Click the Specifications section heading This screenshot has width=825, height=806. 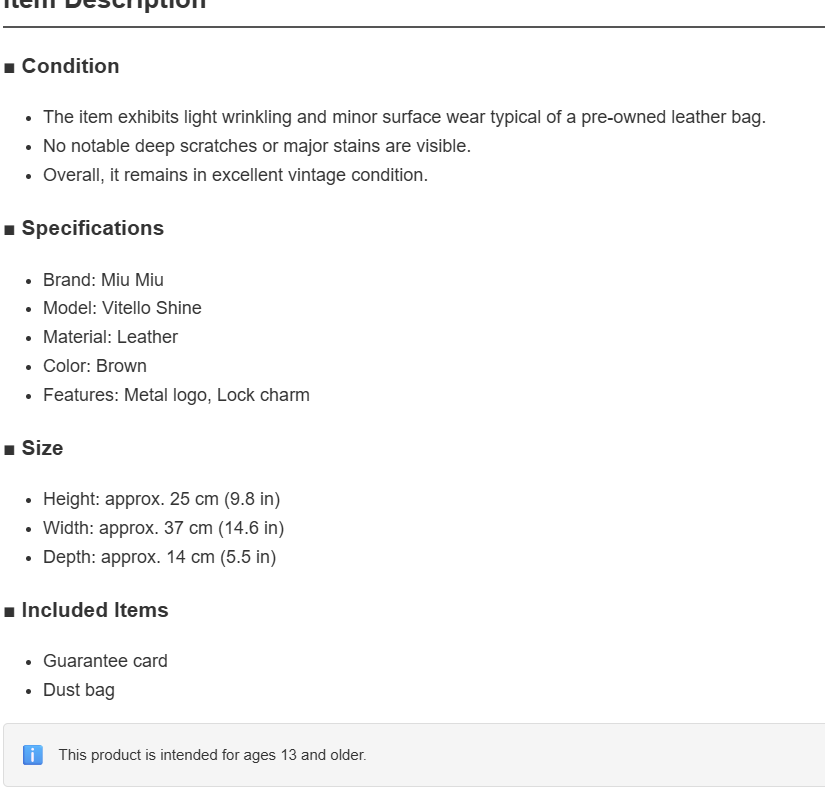click(93, 228)
